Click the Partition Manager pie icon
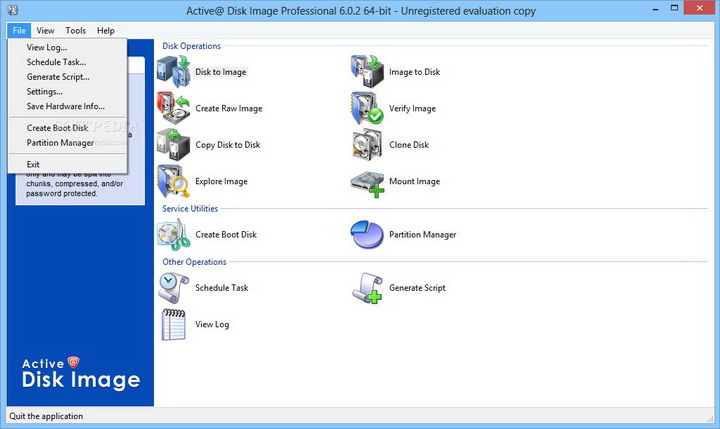720x429 pixels. (x=367, y=235)
